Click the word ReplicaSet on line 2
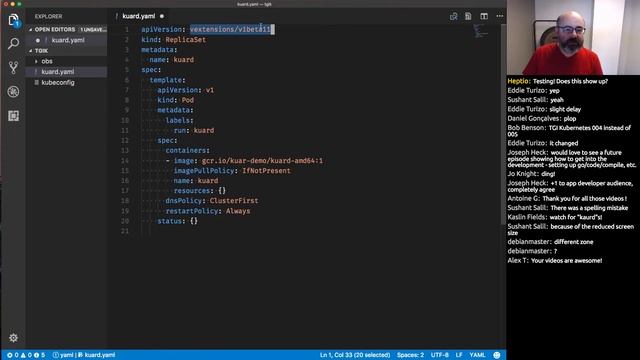Image resolution: width=640 pixels, height=360 pixels. pyautogui.click(x=186, y=40)
